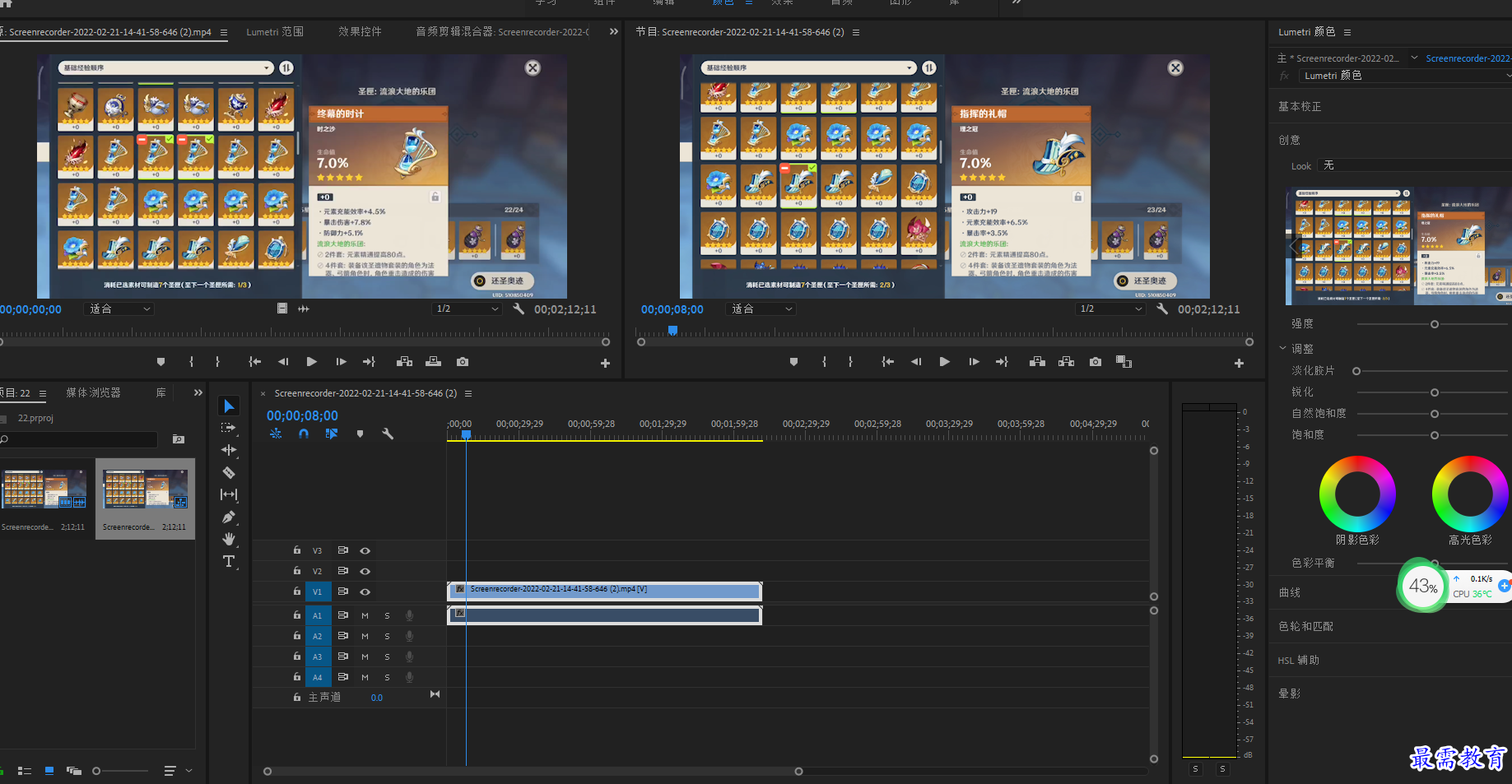Screen dimensions: 1512x784
Task: Expand the HSL 辅助 section
Action: pyautogui.click(x=1298, y=661)
